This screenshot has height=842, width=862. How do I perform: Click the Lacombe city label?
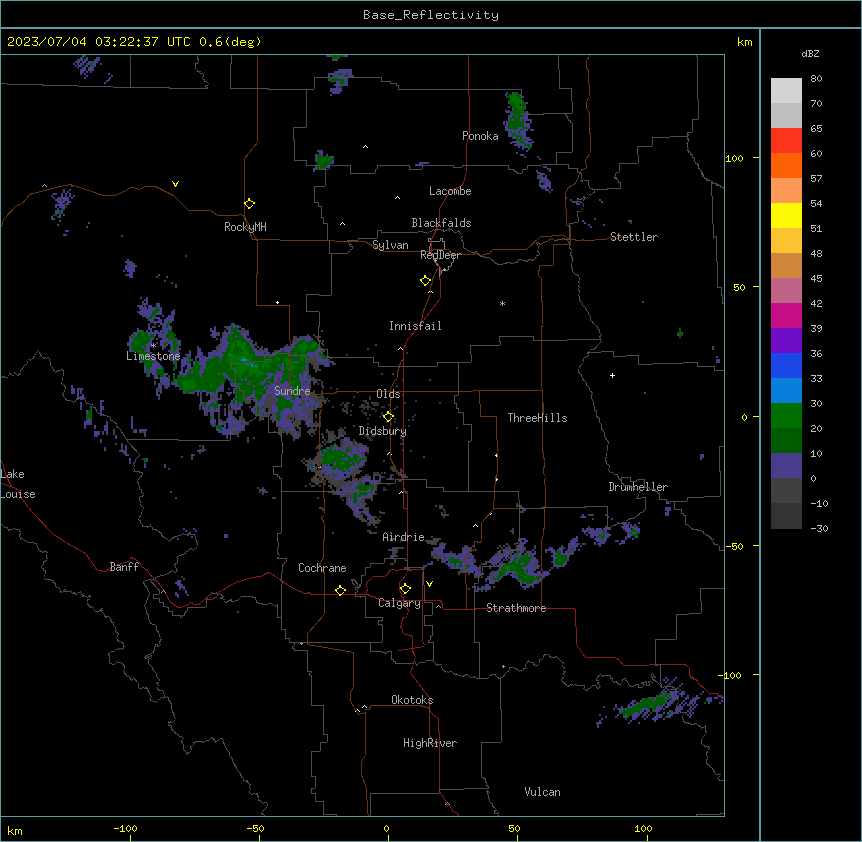coord(450,191)
